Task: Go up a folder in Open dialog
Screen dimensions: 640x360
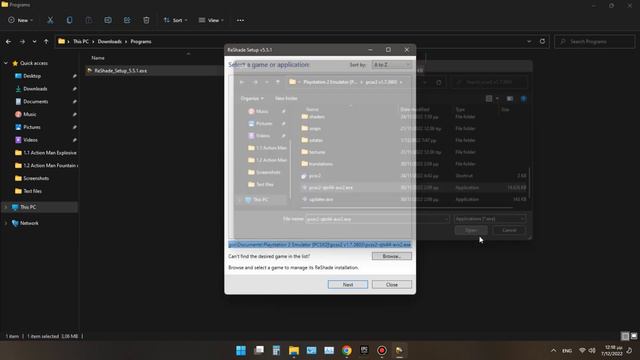Action: pyautogui.click(x=278, y=82)
